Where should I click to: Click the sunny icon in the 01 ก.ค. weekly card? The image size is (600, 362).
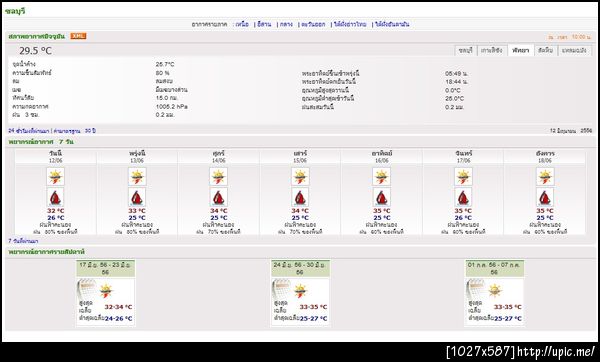(x=495, y=291)
